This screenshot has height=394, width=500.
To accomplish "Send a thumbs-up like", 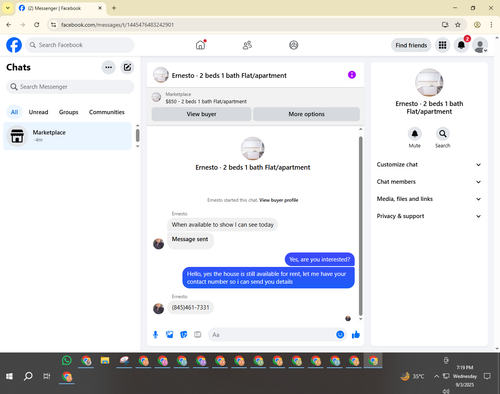I will [x=356, y=334].
